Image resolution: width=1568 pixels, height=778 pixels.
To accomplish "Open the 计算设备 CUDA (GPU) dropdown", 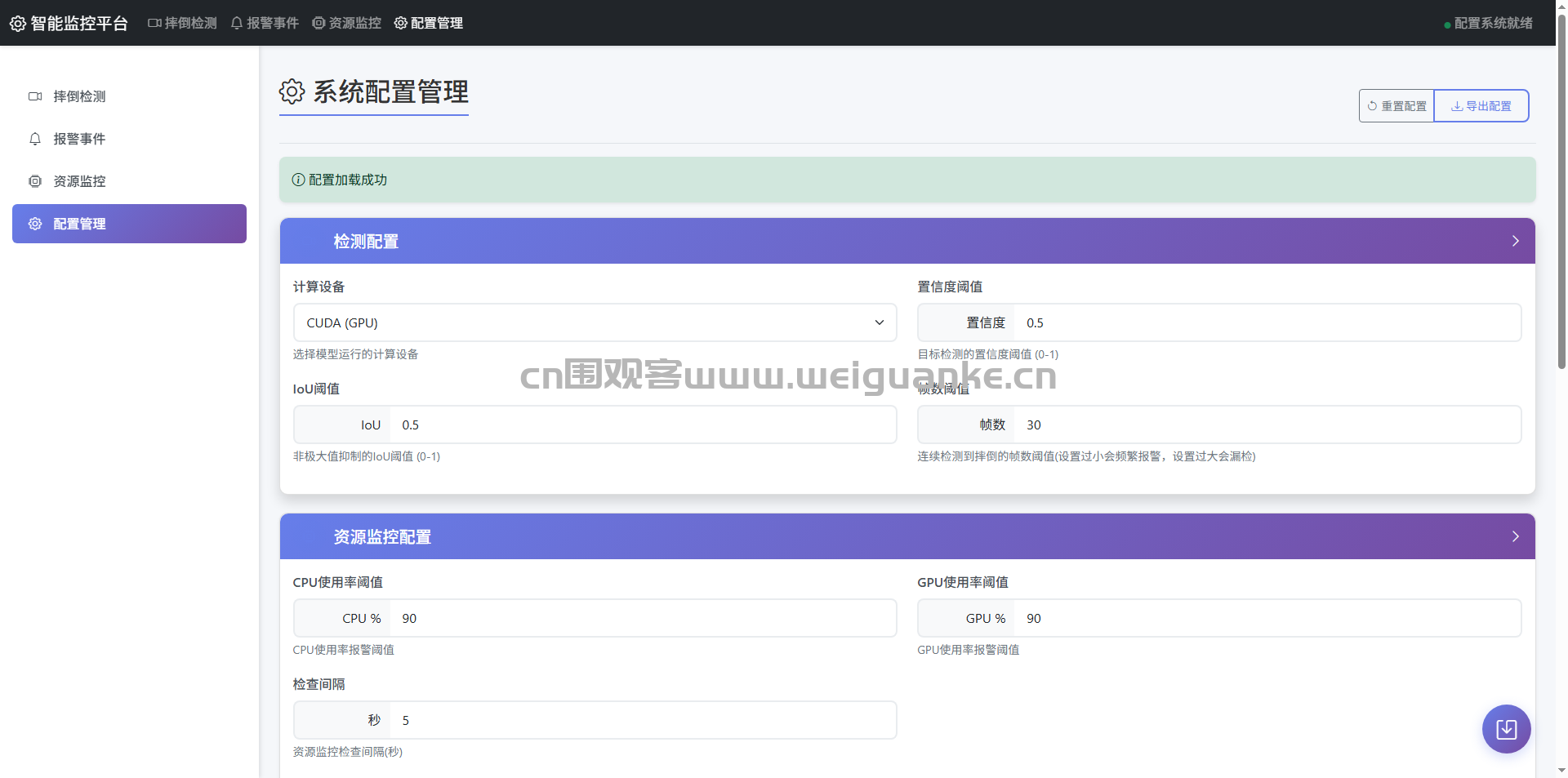I will pyautogui.click(x=595, y=322).
